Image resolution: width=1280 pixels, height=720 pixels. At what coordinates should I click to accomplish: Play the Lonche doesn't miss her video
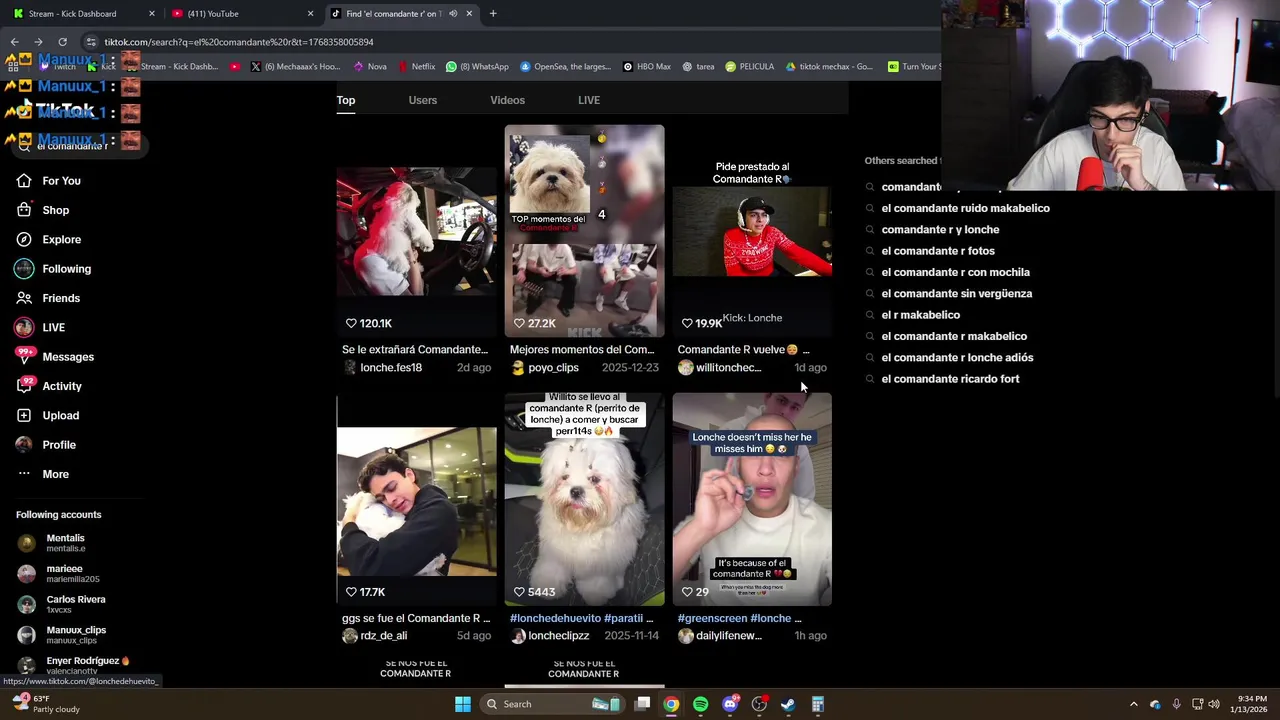pos(752,499)
